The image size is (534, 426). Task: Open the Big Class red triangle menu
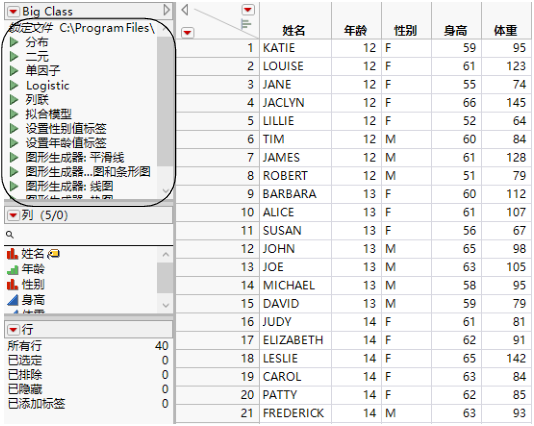(13, 12)
